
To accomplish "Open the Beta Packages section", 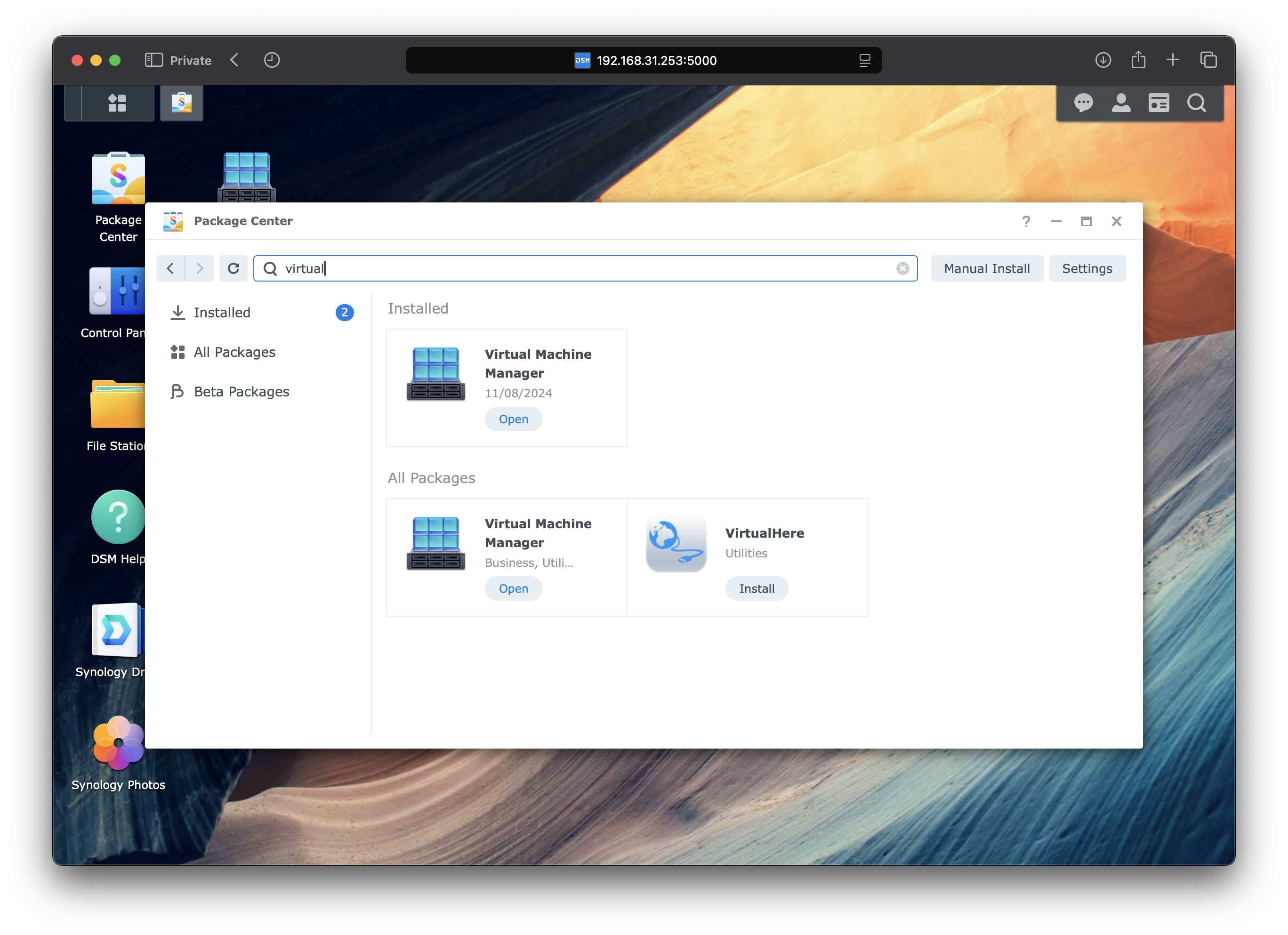I will point(241,391).
